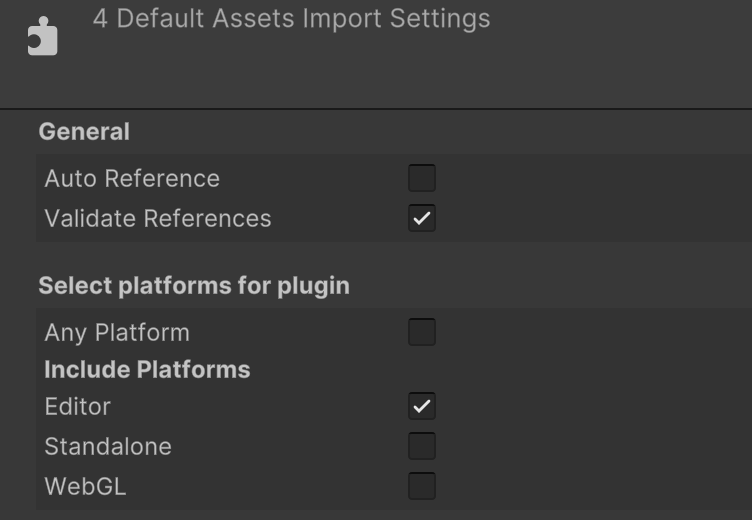Click the Auto Reference label
The width and height of the screenshot is (752, 520).
[132, 178]
